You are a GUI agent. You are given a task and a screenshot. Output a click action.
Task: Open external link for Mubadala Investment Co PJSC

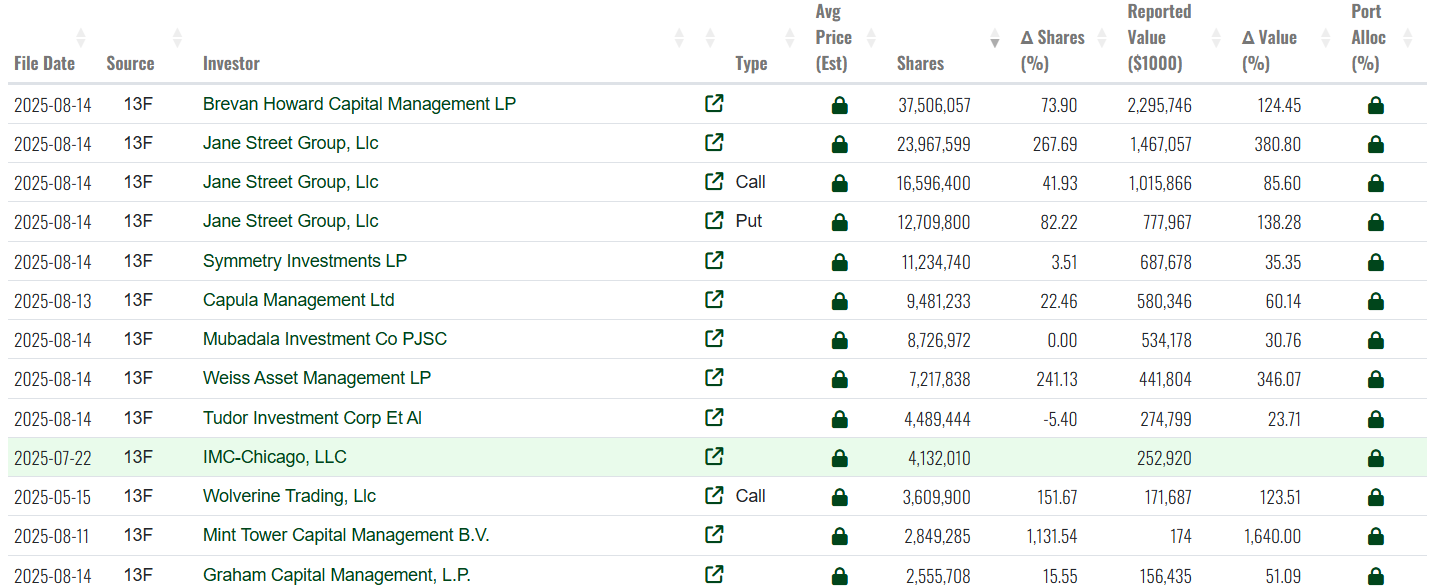tap(714, 338)
